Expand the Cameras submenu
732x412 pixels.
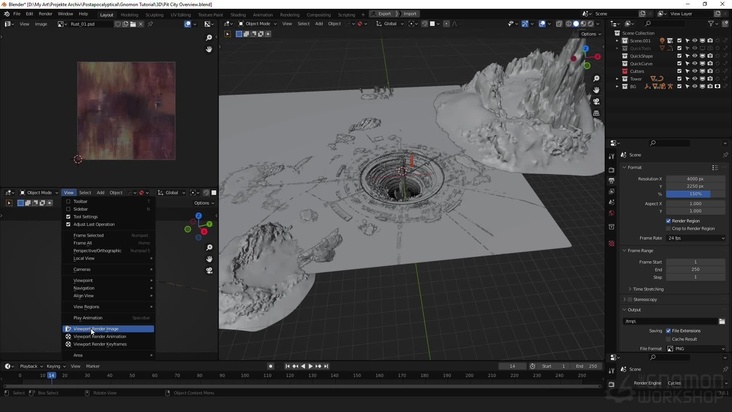click(x=108, y=269)
